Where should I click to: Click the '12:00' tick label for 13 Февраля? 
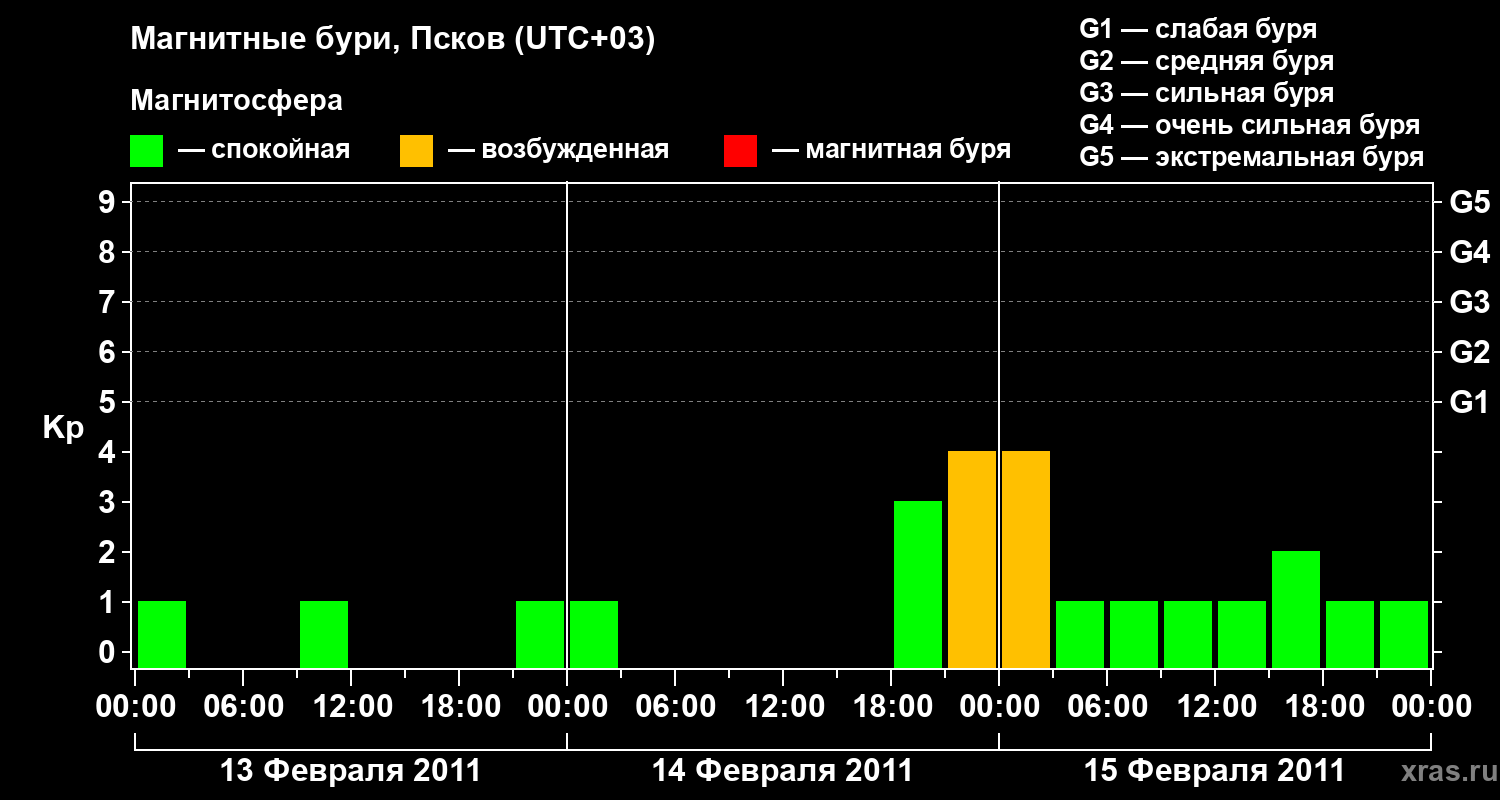pos(351,707)
